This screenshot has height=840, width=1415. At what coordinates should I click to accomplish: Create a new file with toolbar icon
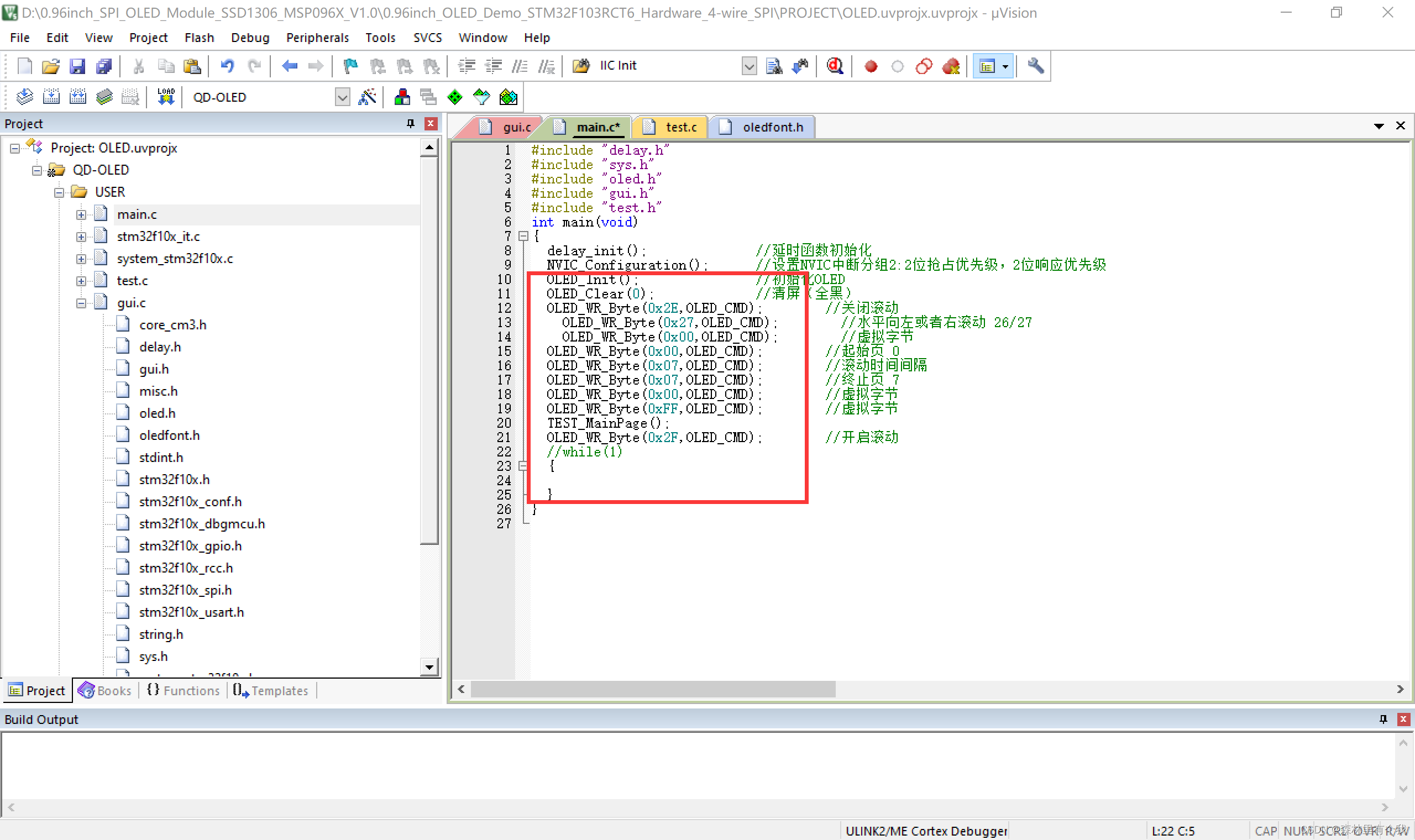click(x=24, y=66)
